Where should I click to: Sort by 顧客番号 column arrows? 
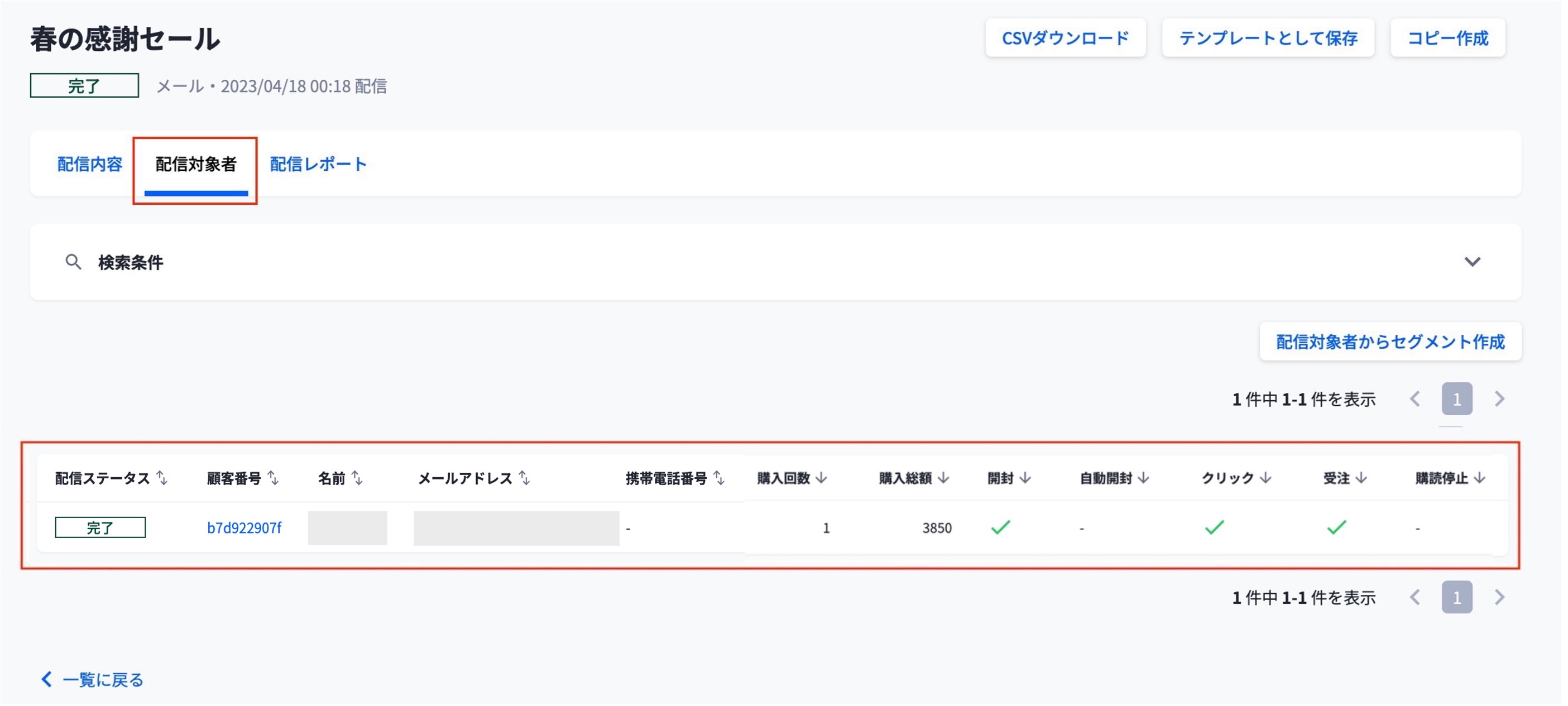pos(274,478)
